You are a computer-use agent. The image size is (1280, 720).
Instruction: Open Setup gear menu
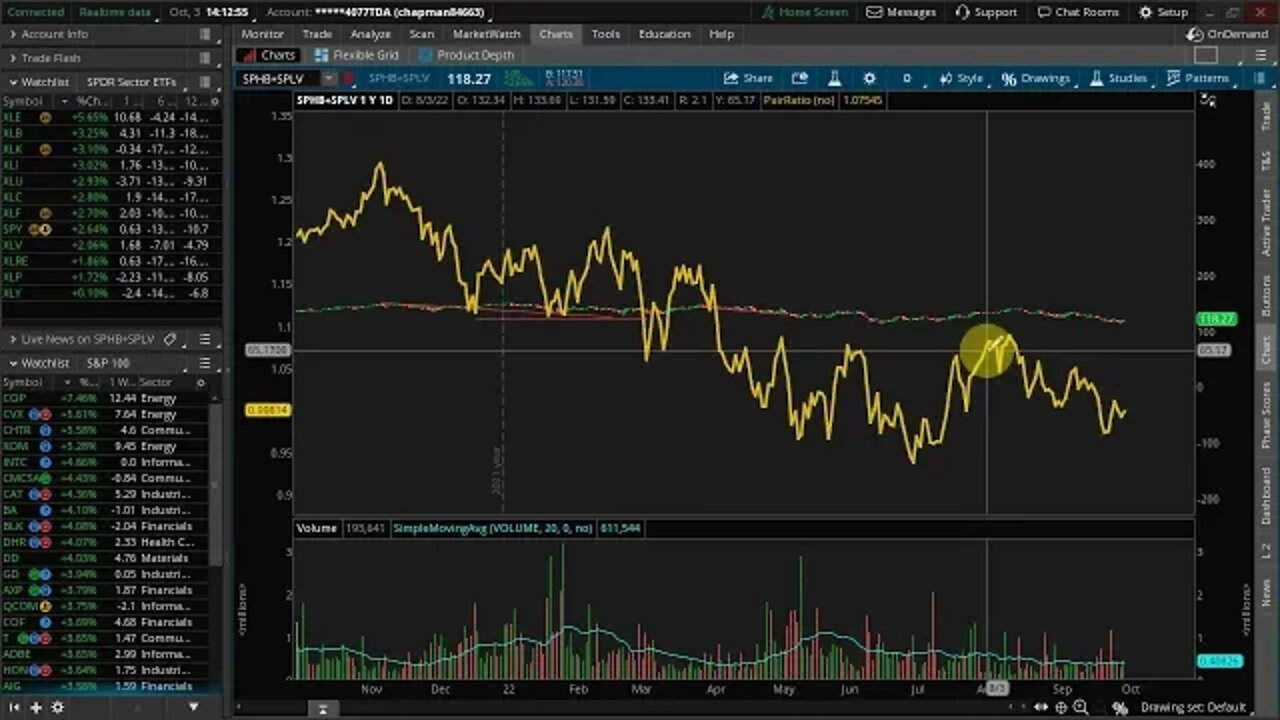(x=1163, y=12)
